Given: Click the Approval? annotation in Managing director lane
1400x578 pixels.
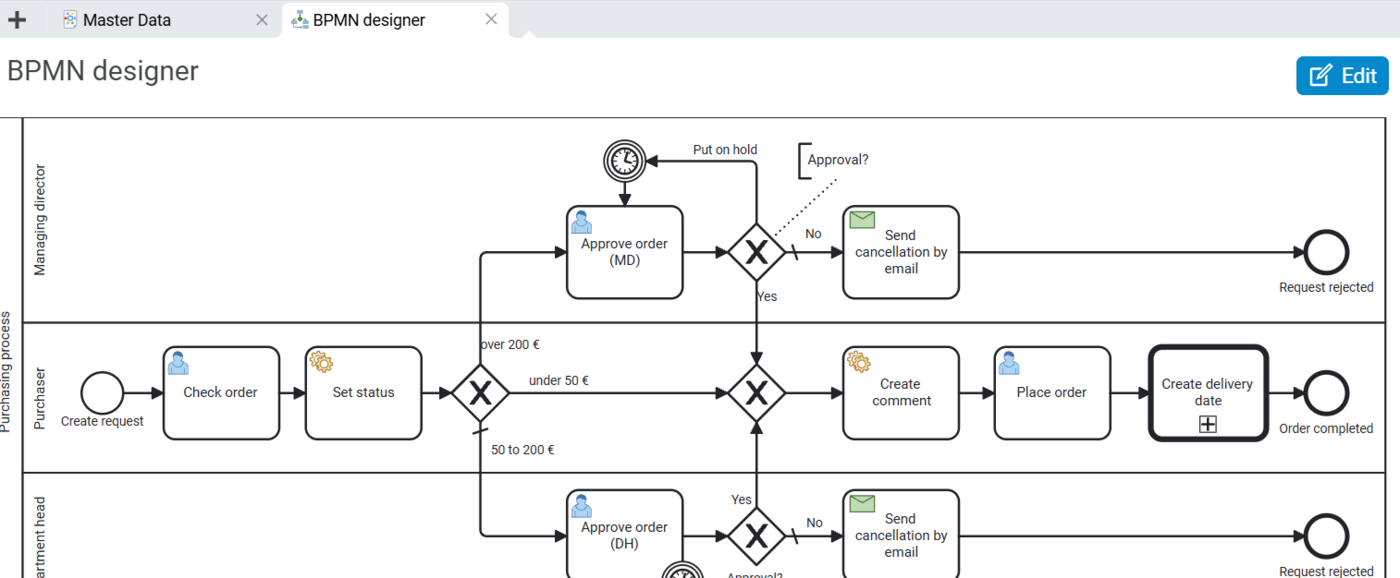Looking at the screenshot, I should click(x=837, y=159).
